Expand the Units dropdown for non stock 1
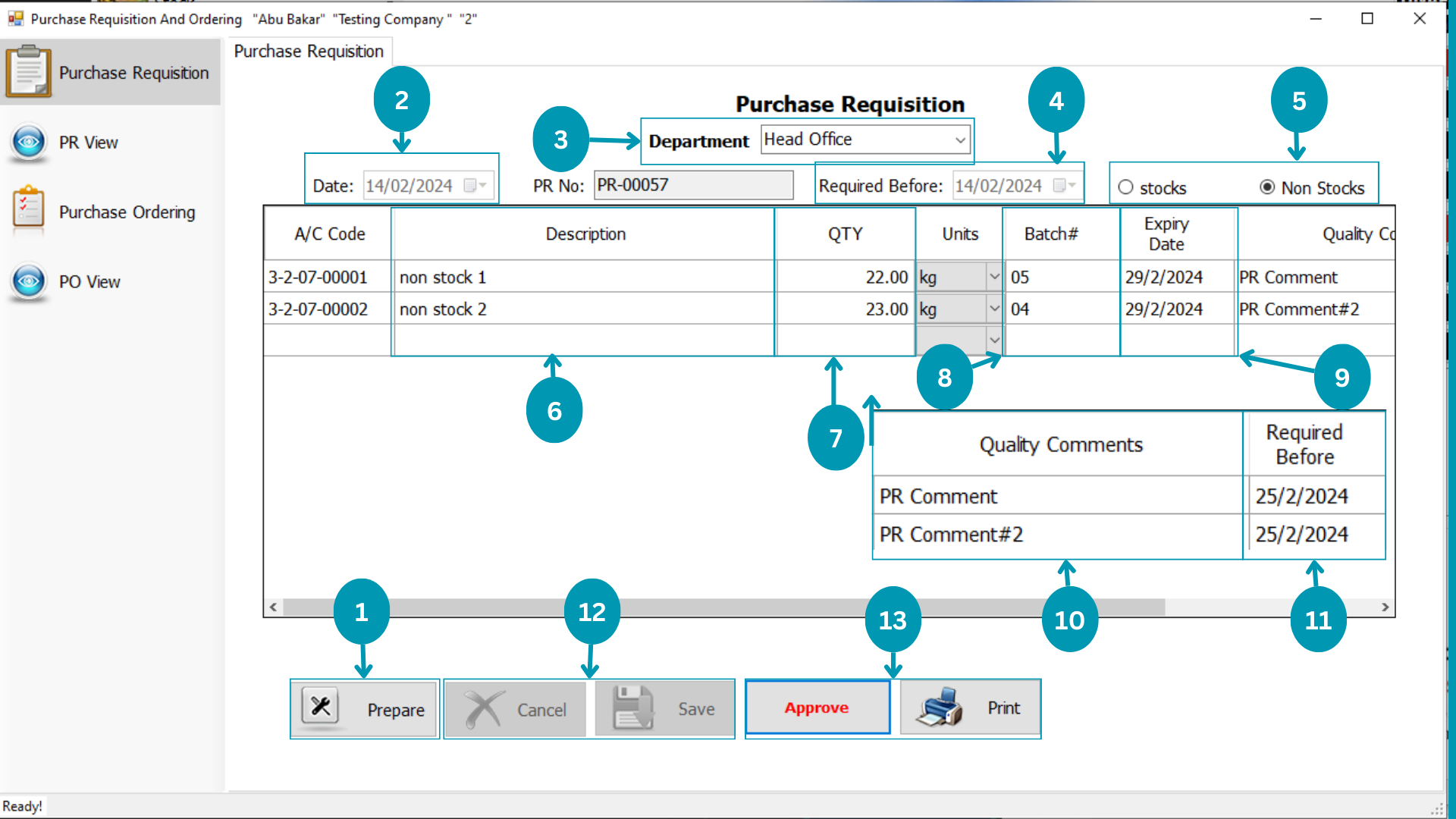 point(994,276)
